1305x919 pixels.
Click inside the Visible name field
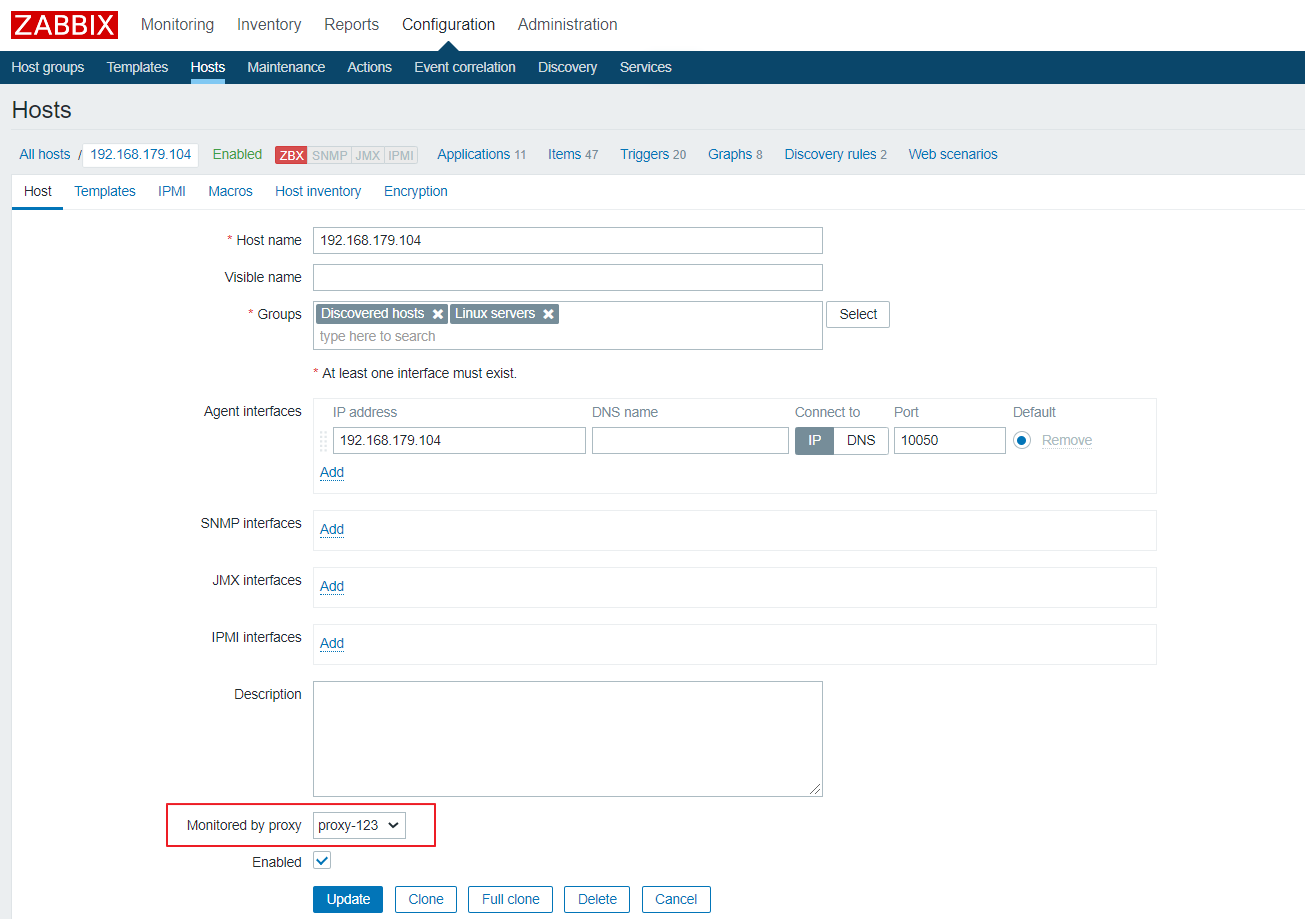[567, 277]
